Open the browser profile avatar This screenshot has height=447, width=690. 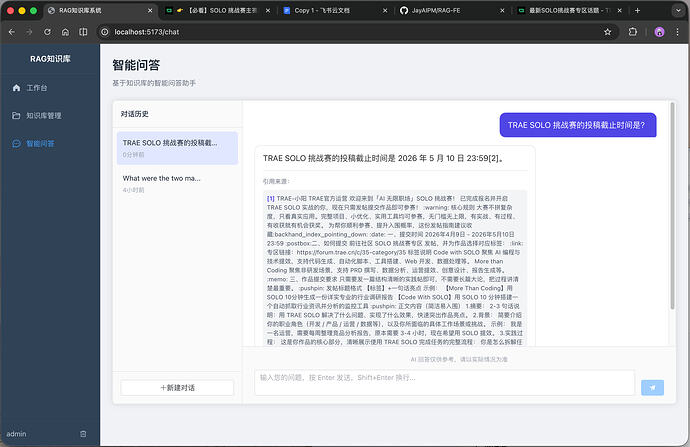tap(659, 32)
